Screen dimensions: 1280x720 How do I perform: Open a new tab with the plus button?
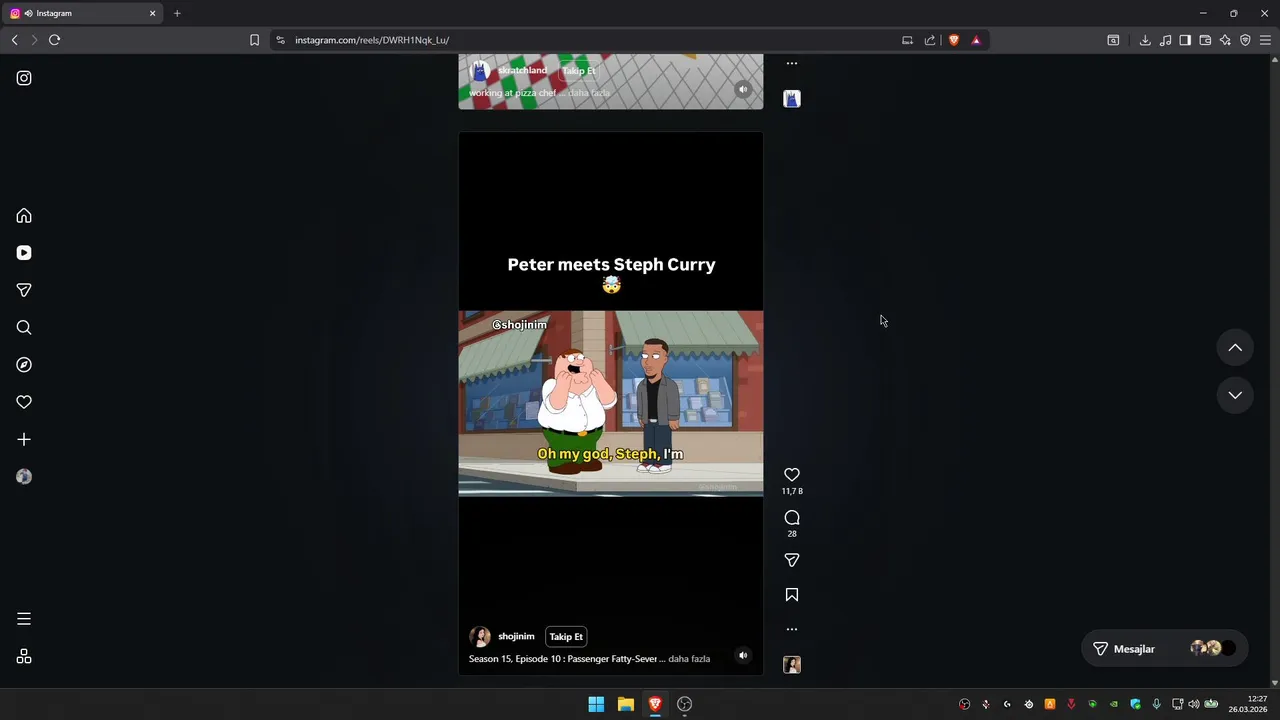(177, 13)
